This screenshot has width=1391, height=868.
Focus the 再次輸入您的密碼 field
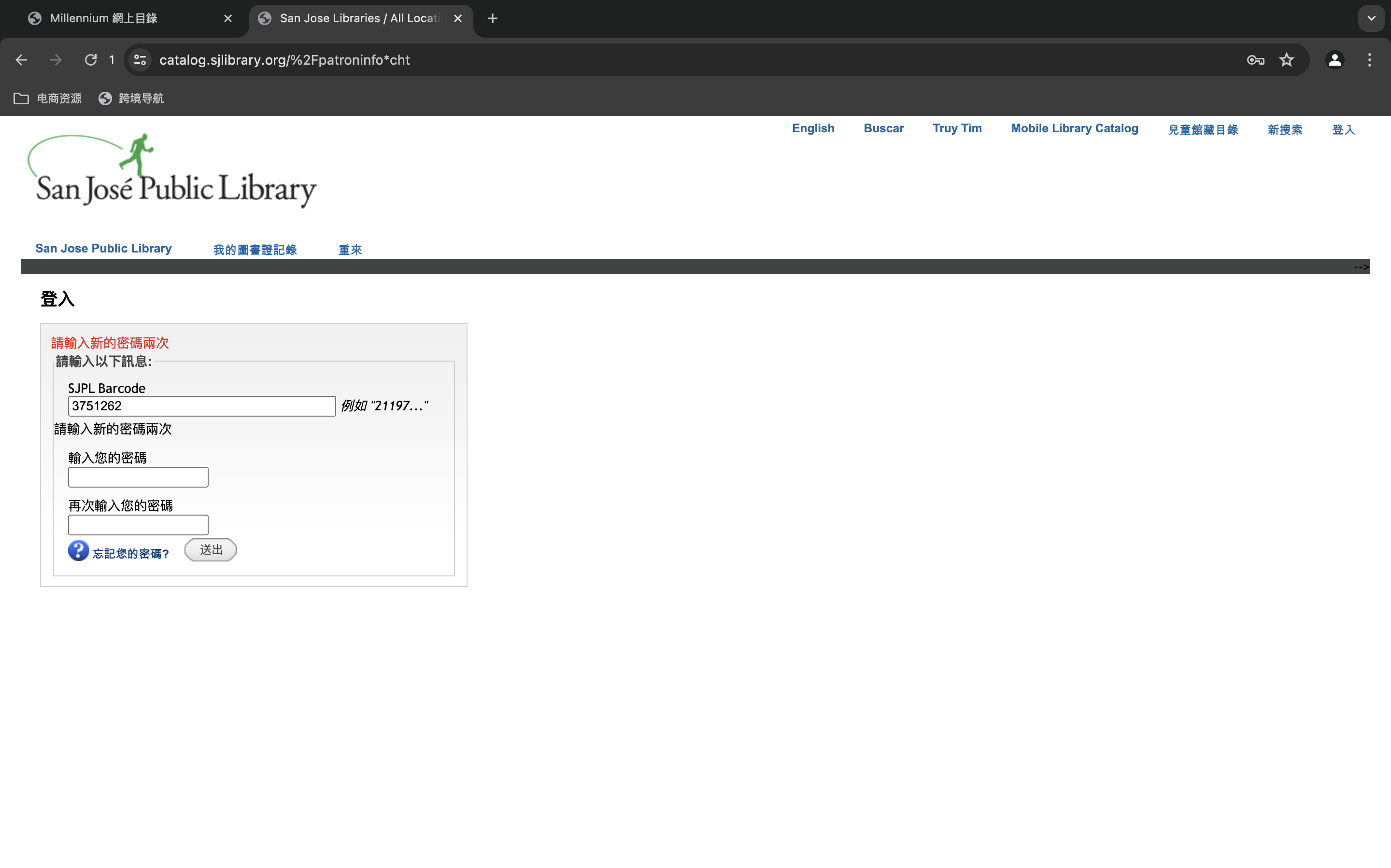pyautogui.click(x=138, y=525)
